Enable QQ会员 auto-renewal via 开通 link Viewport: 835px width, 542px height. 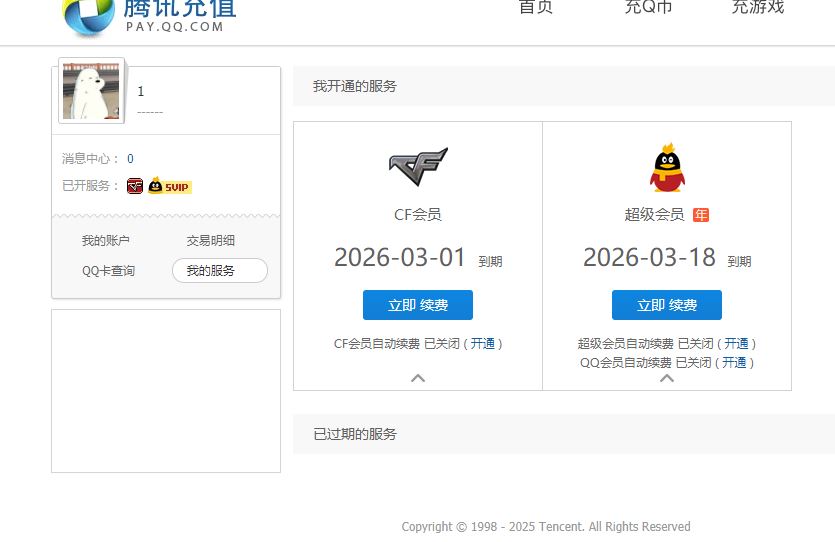click(x=734, y=363)
